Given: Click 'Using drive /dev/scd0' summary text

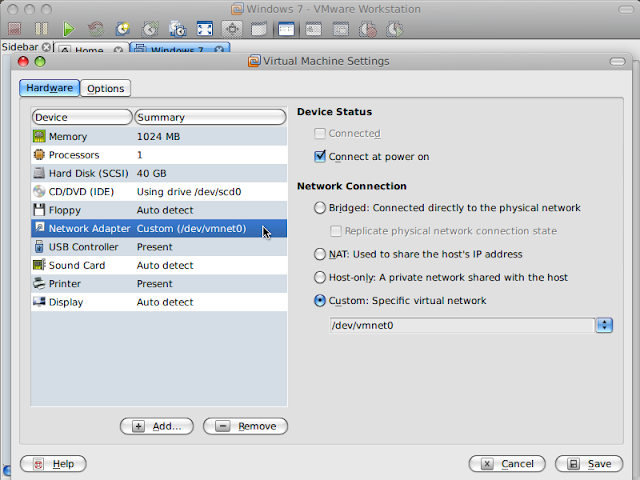Looking at the screenshot, I should click(x=189, y=192).
